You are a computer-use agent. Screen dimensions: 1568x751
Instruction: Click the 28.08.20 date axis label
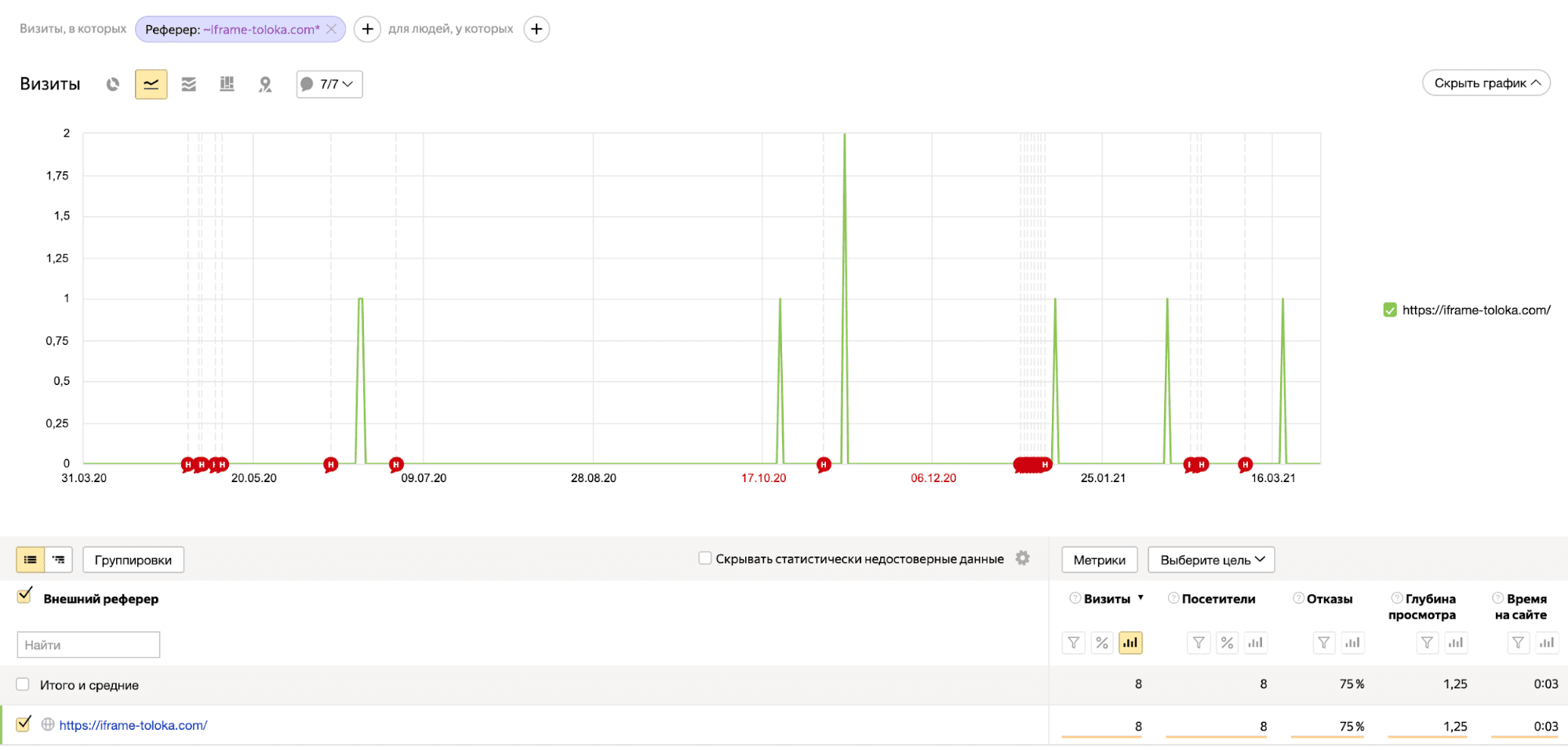594,478
